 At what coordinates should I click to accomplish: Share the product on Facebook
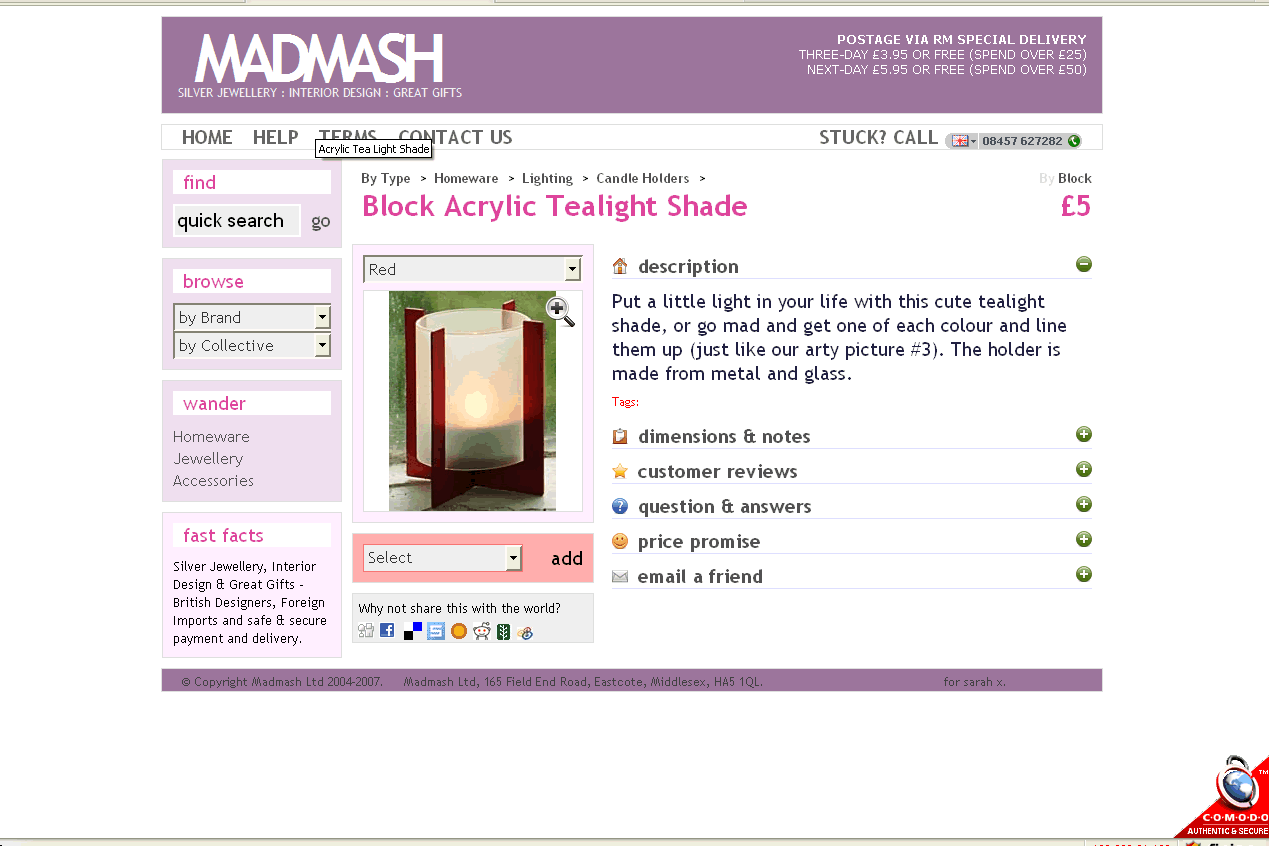click(x=388, y=631)
